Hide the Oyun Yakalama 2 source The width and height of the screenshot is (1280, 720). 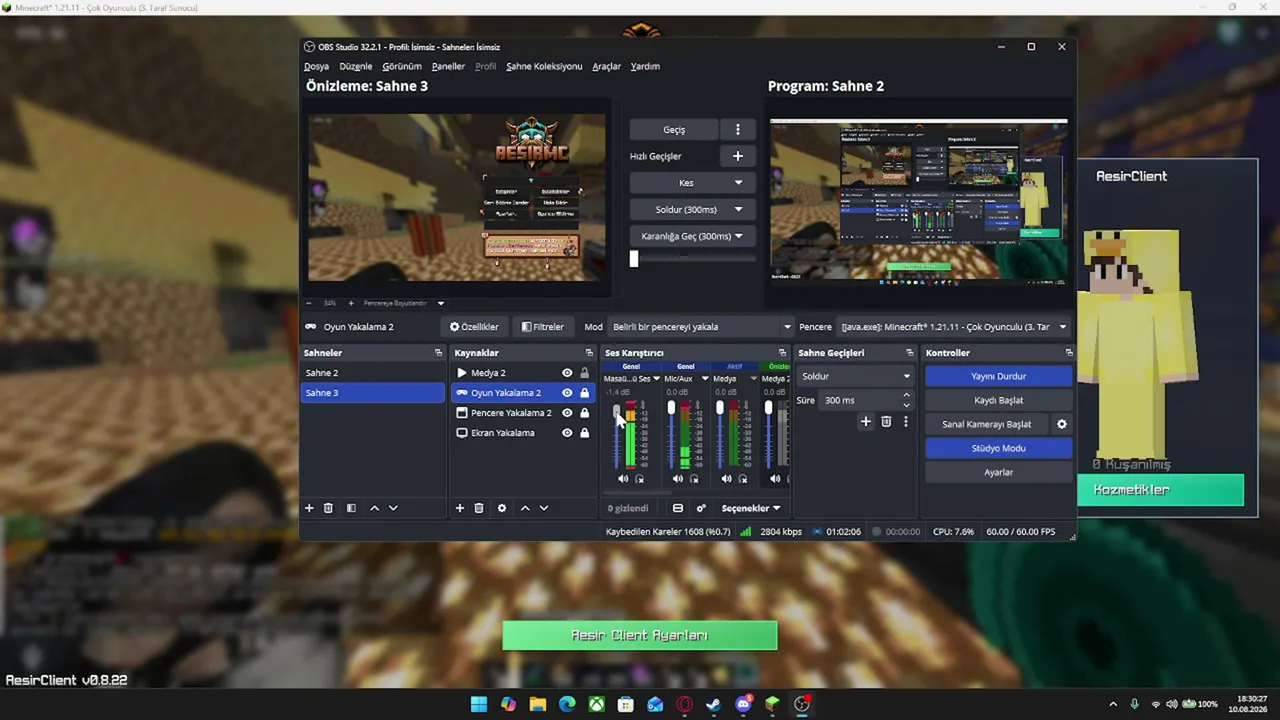[567, 393]
